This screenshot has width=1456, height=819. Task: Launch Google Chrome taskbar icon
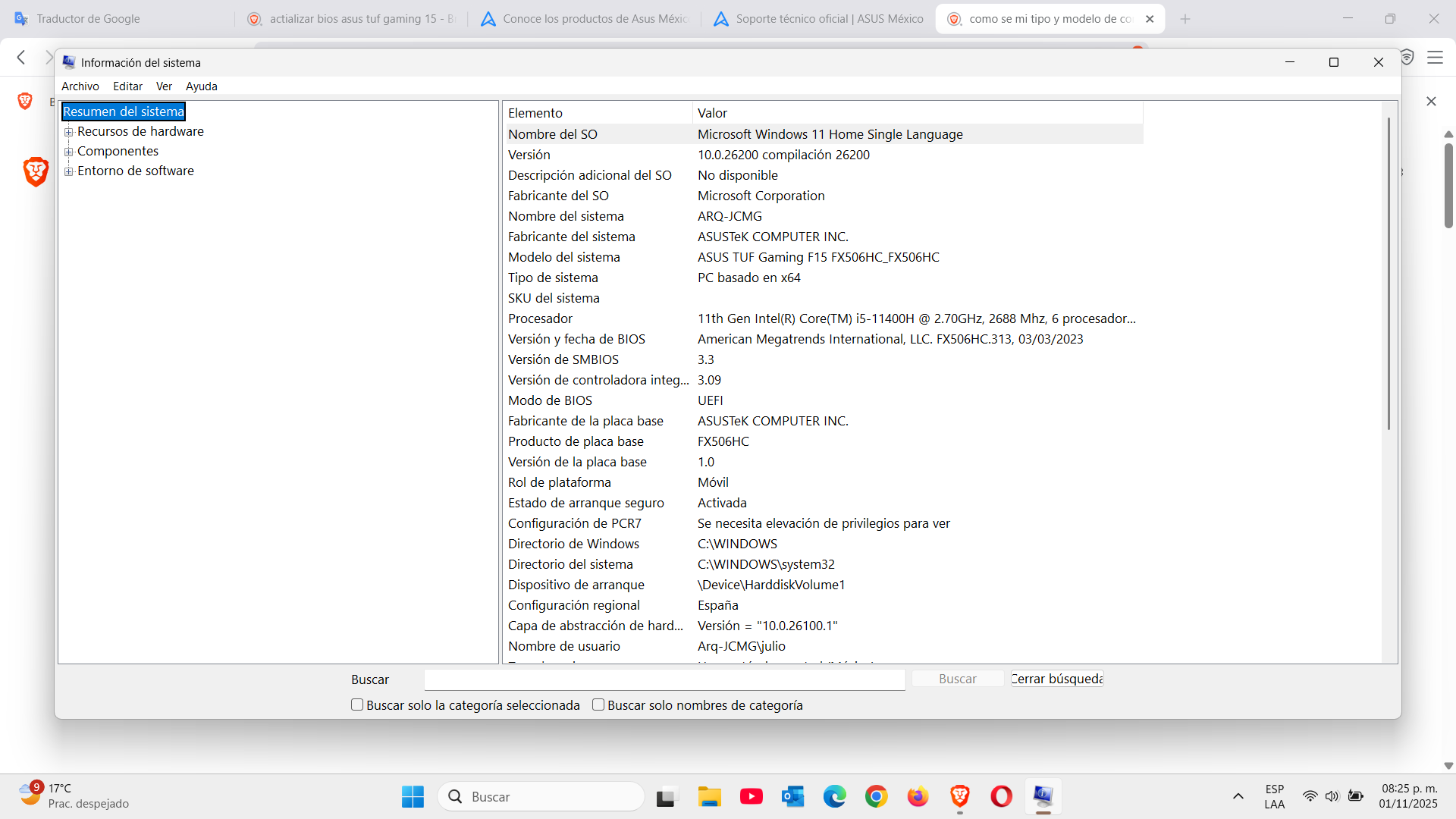click(x=876, y=796)
